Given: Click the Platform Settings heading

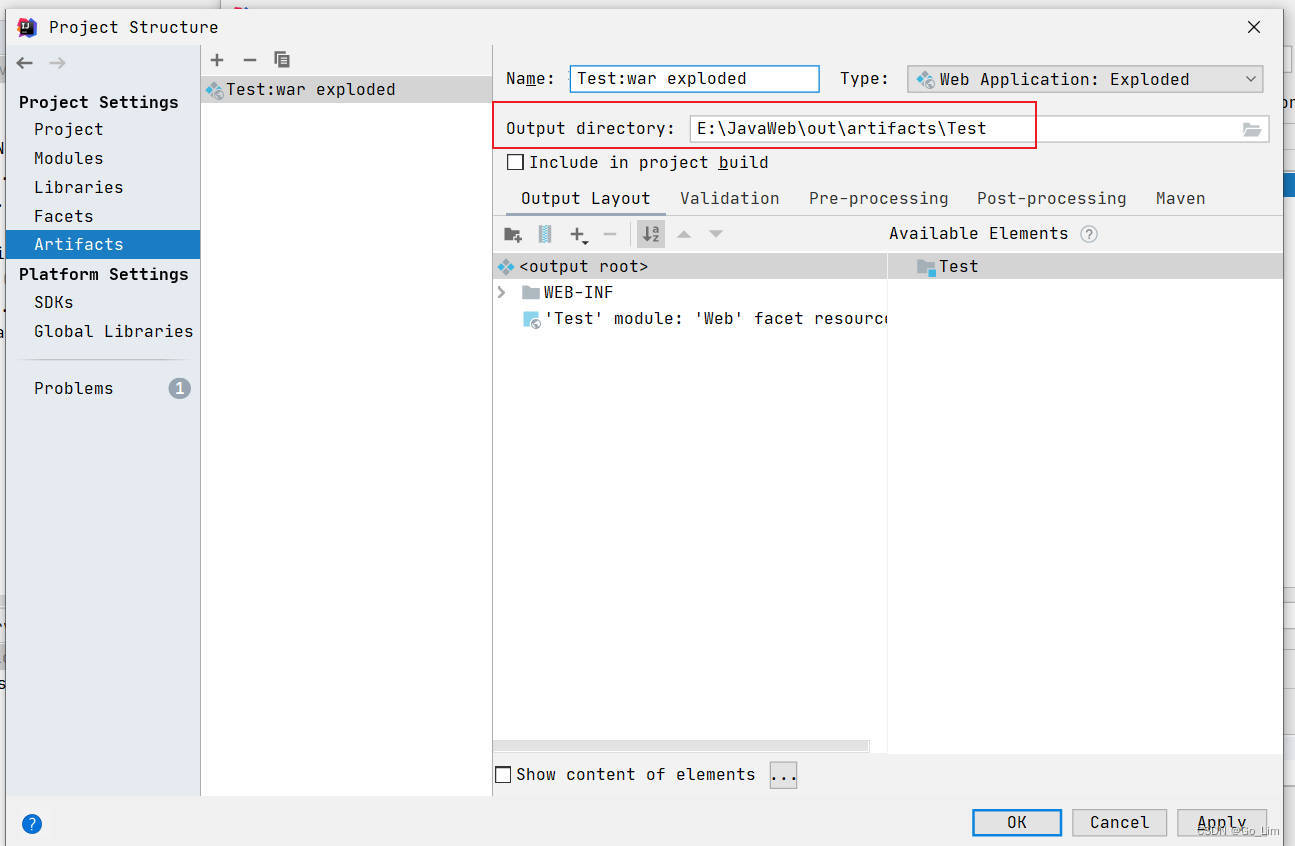Looking at the screenshot, I should (103, 274).
